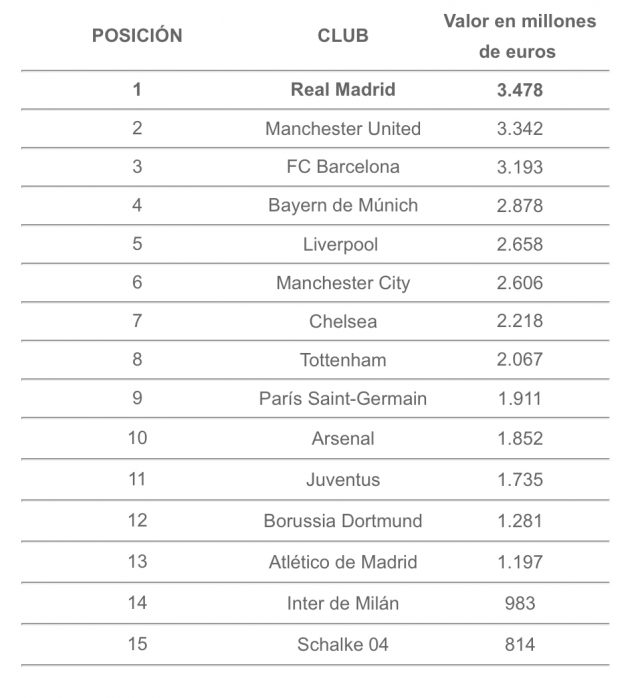The image size is (640, 698).
Task: Click the Manchester City cell
Action: click(x=343, y=283)
